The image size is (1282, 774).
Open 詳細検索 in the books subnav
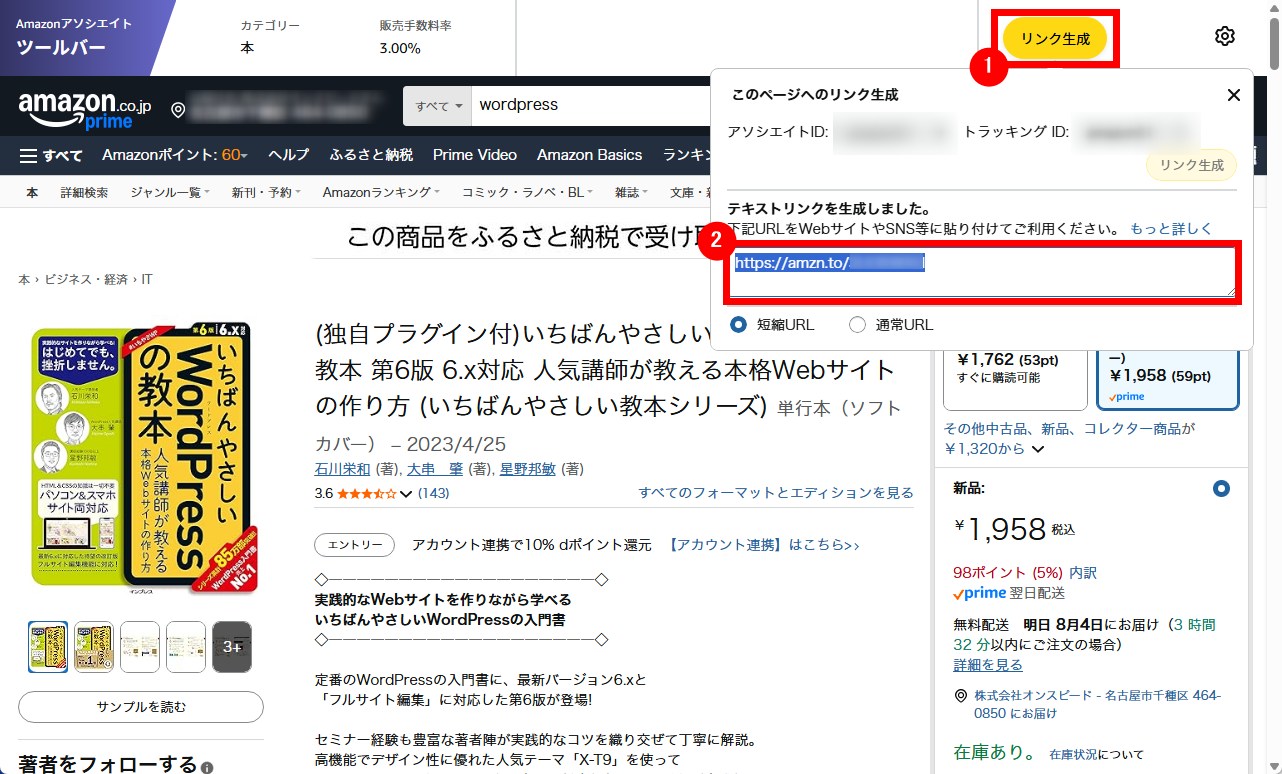pos(84,192)
